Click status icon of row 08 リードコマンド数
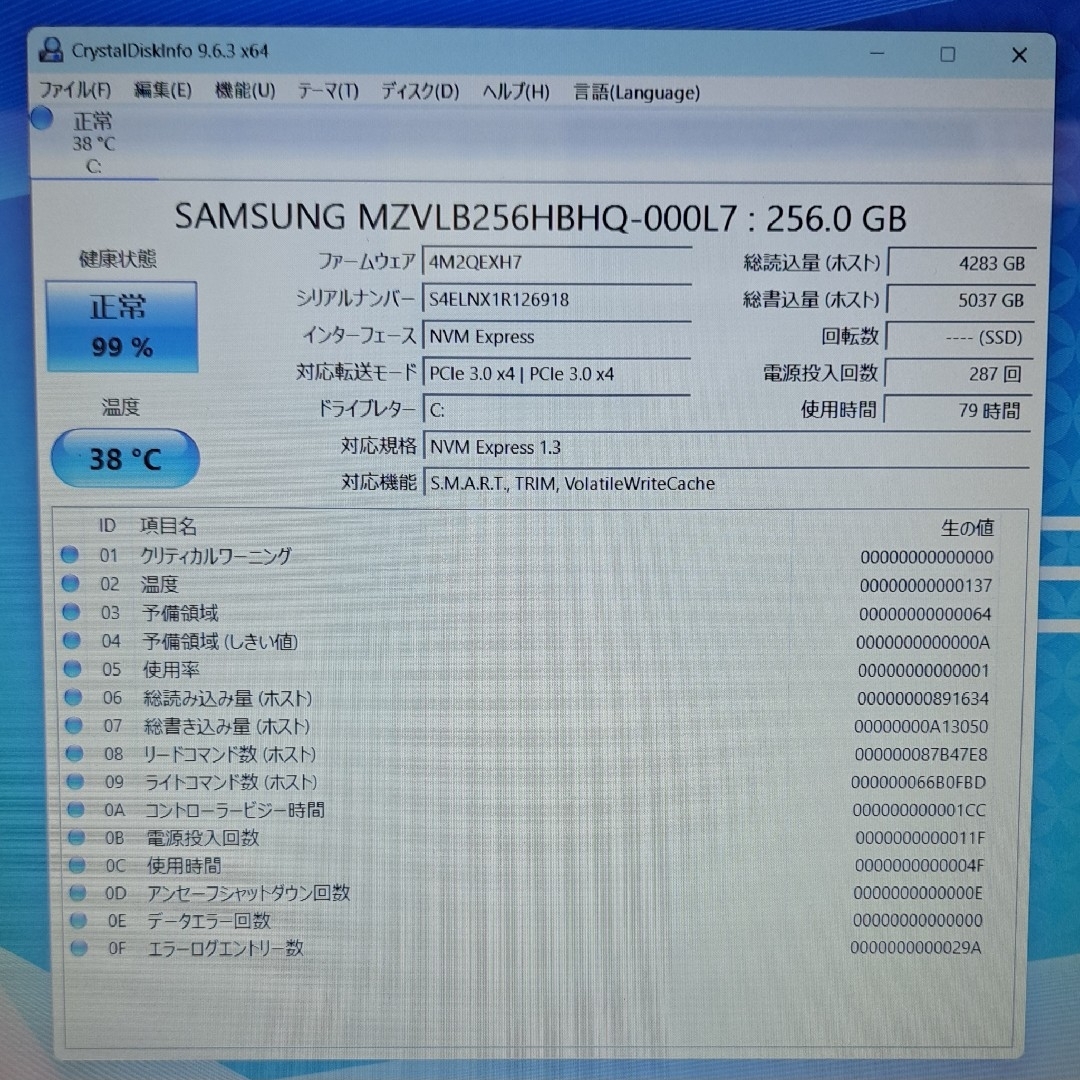This screenshot has width=1080, height=1080. [74, 754]
